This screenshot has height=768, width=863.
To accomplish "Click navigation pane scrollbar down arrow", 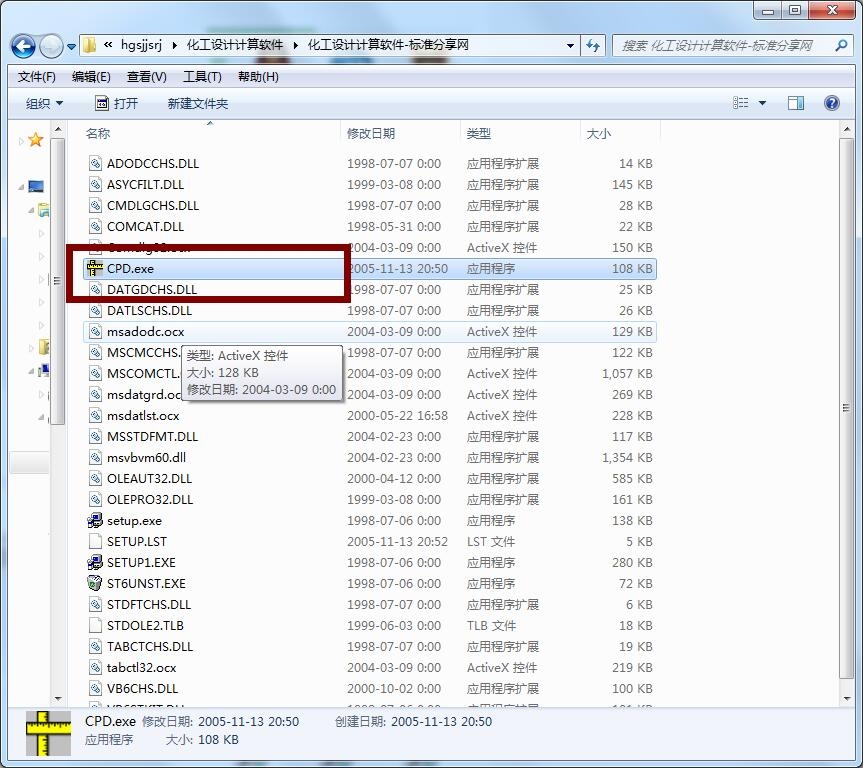I will (58, 699).
